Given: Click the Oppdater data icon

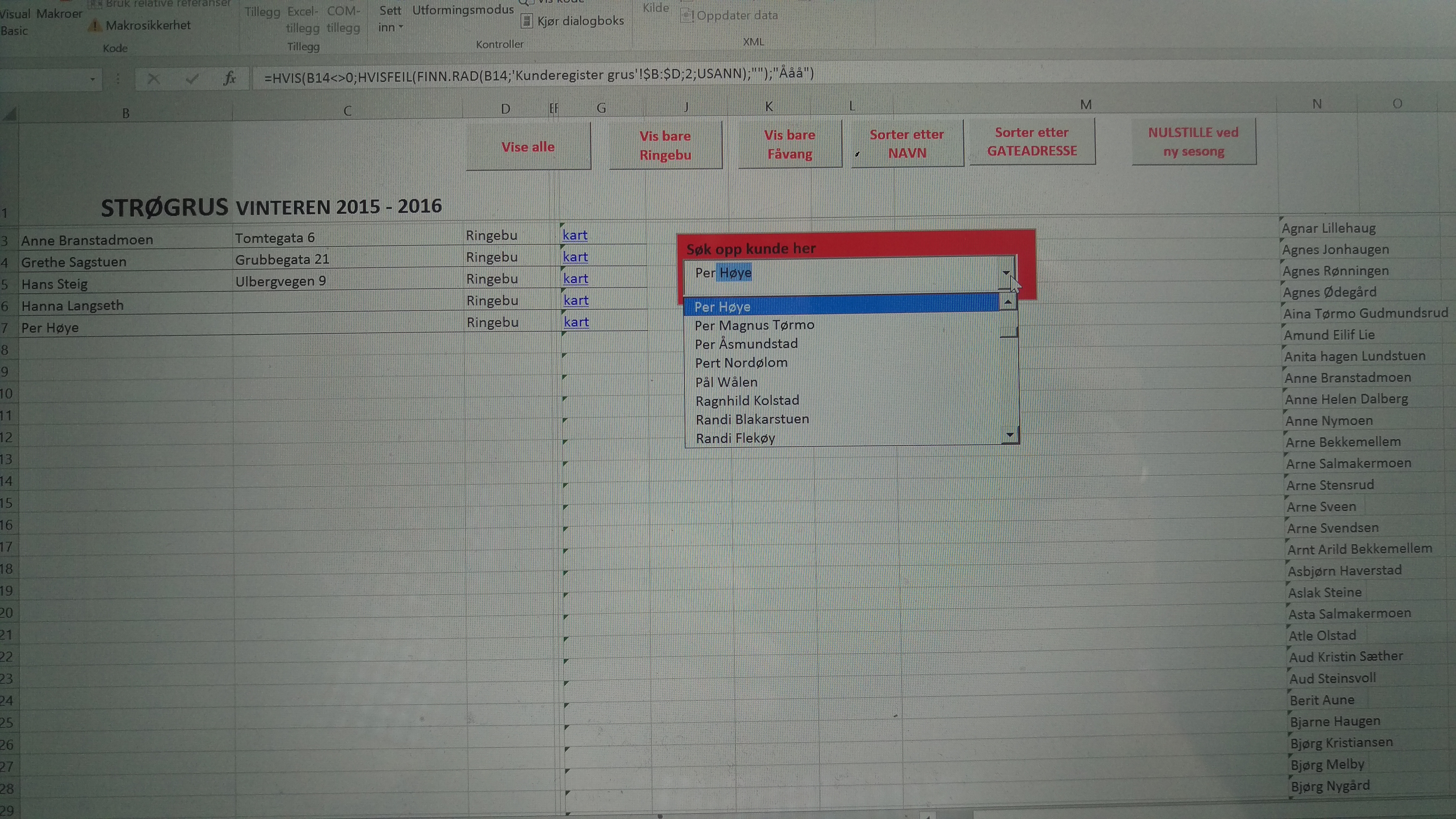Looking at the screenshot, I should (687, 16).
